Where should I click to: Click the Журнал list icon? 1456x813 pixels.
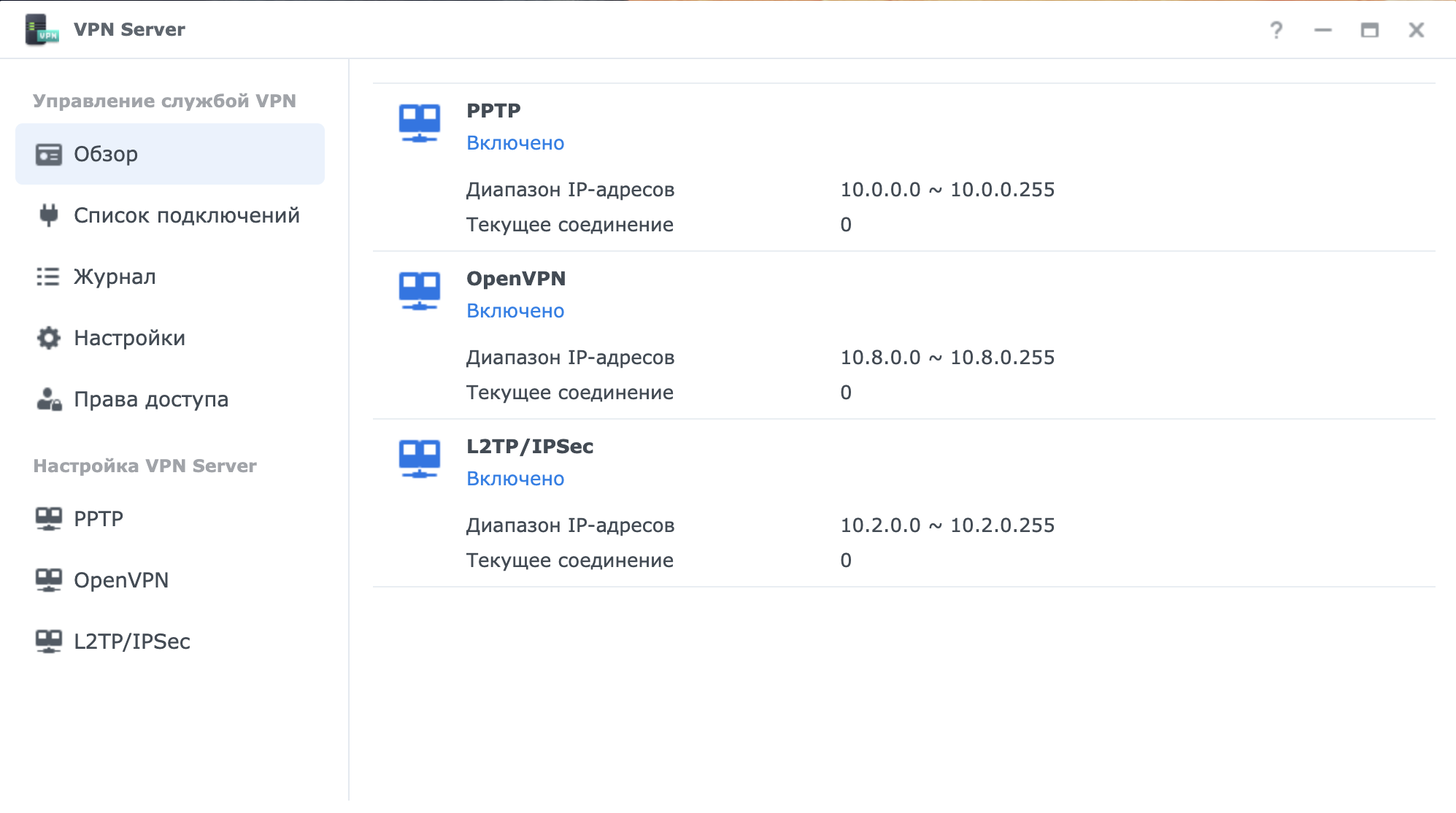click(49, 277)
